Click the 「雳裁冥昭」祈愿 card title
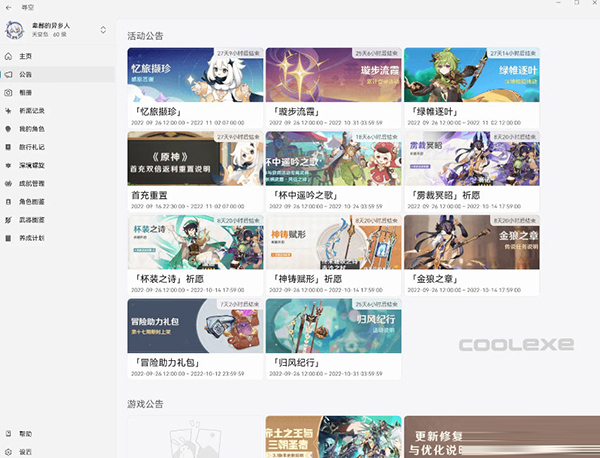600x458 pixels. [x=444, y=196]
